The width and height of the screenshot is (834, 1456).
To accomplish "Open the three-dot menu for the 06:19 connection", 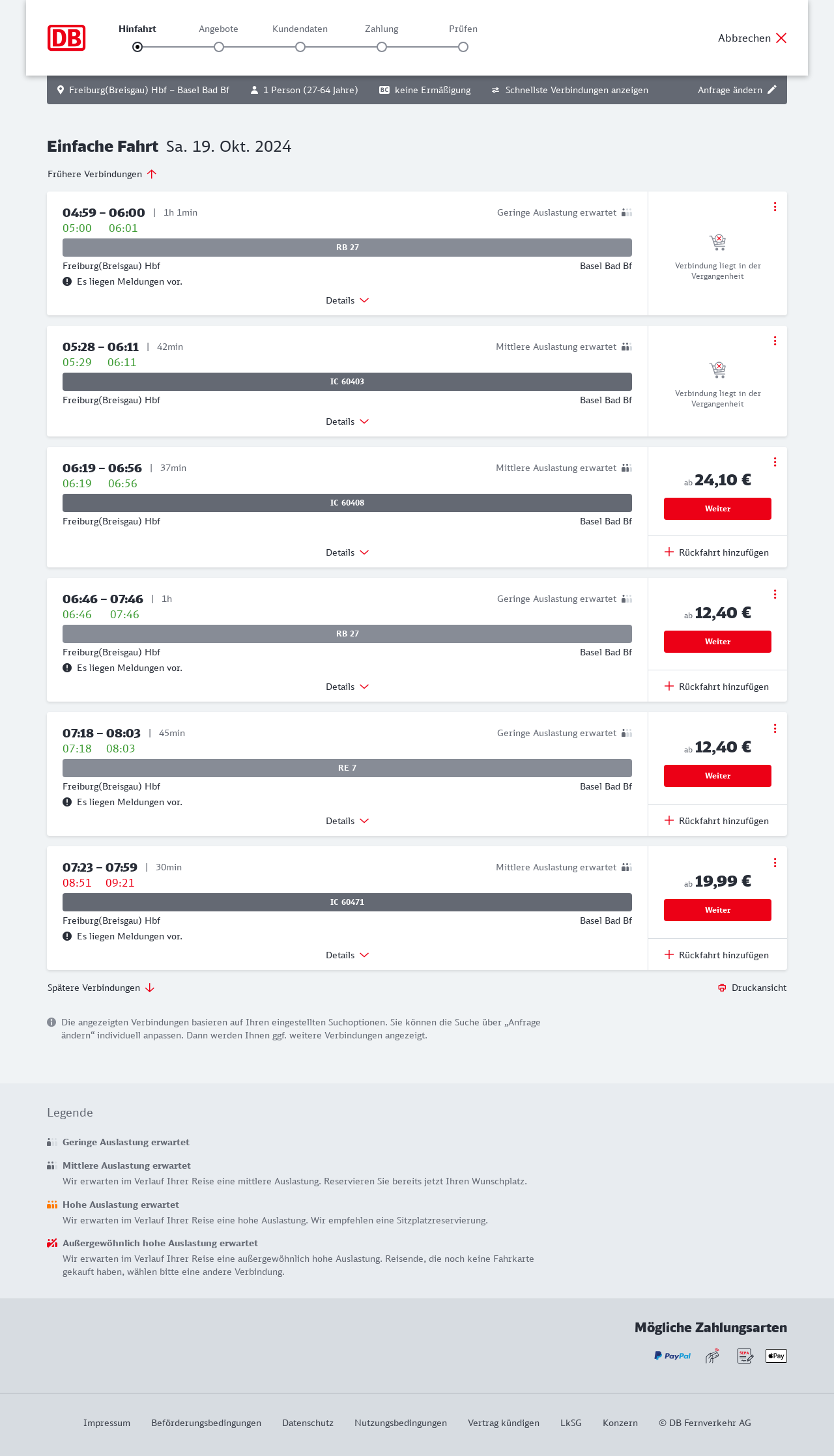I will click(775, 462).
